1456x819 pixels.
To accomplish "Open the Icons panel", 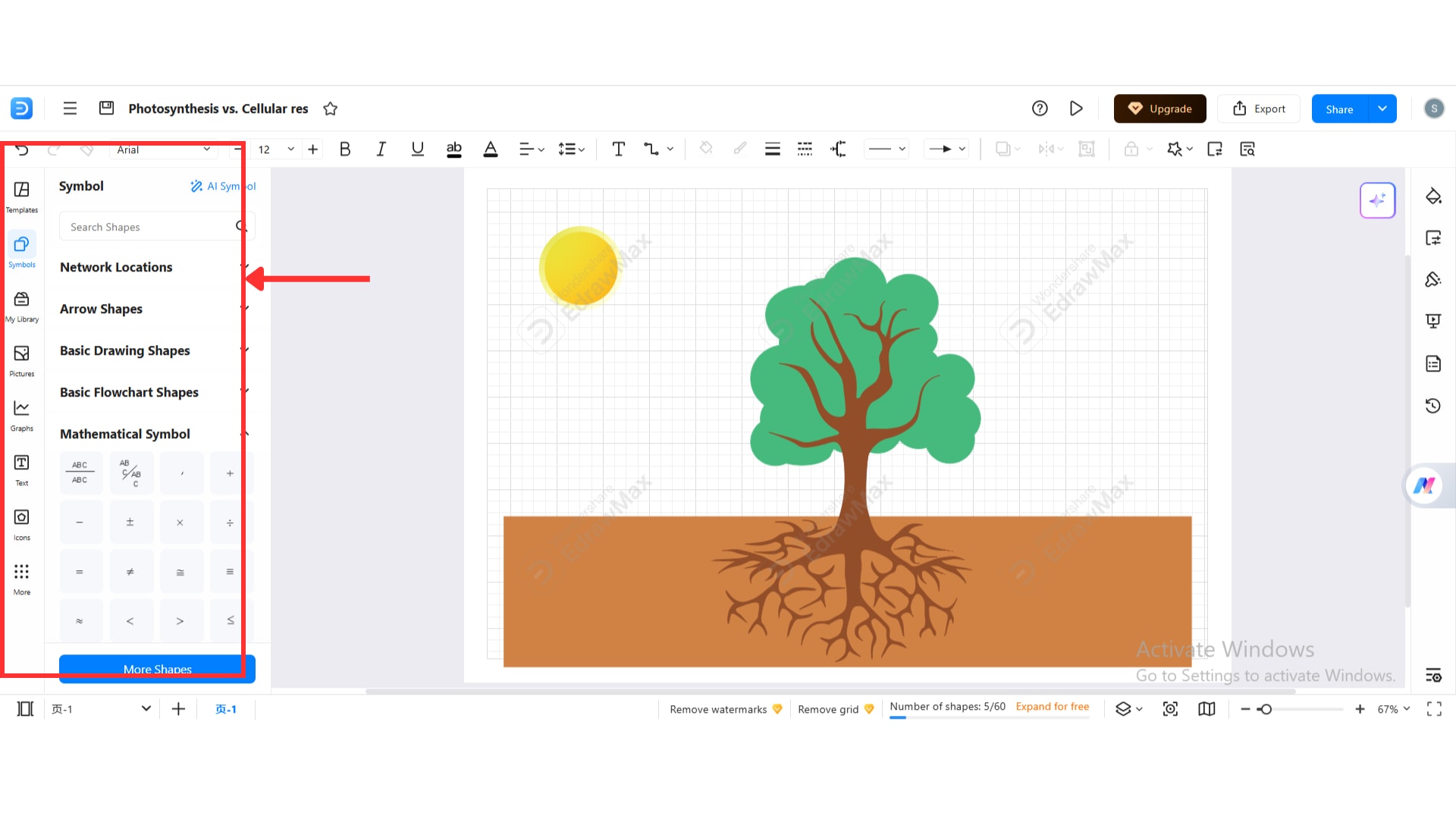I will (21, 523).
